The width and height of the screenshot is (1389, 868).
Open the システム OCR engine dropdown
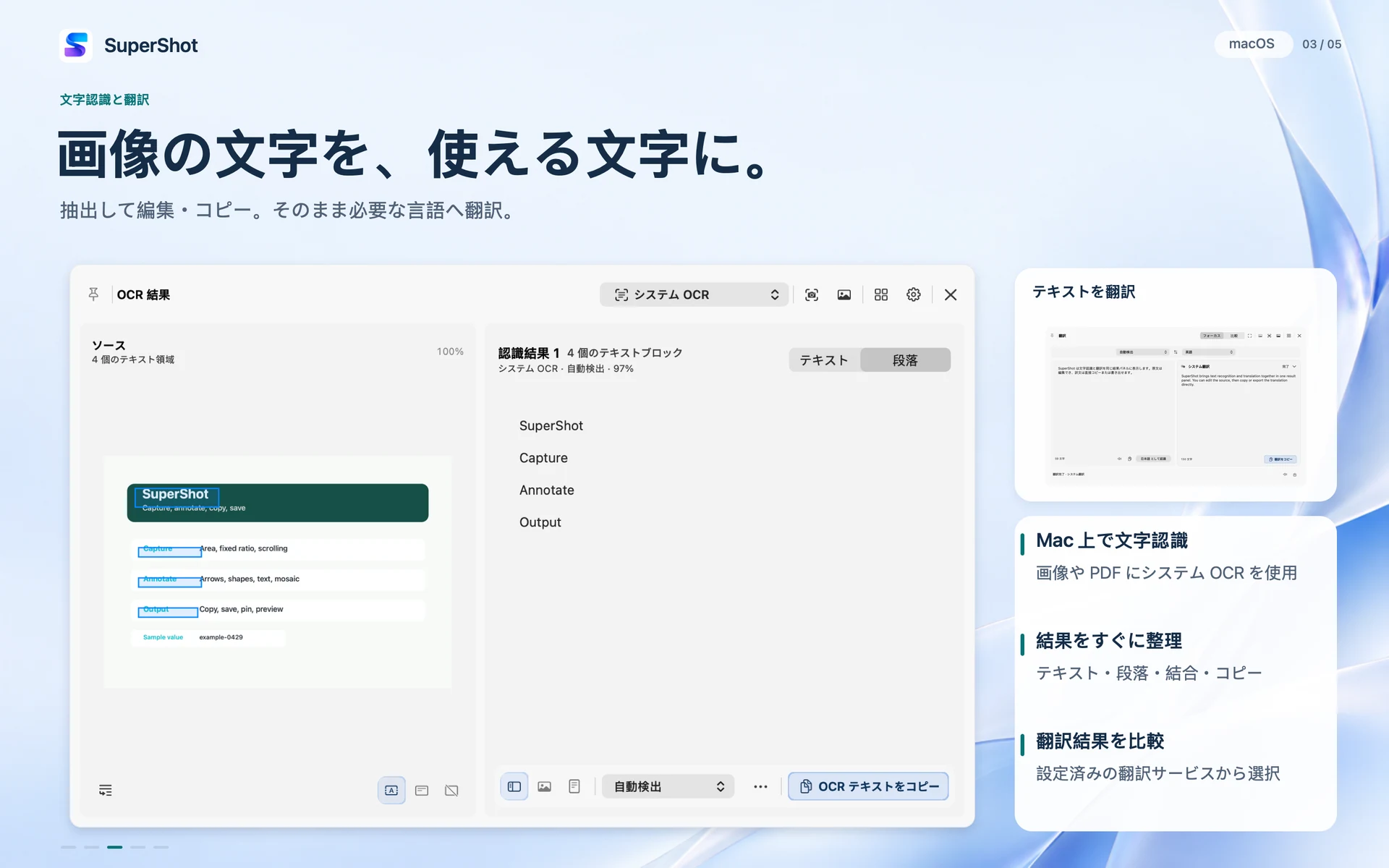694,294
